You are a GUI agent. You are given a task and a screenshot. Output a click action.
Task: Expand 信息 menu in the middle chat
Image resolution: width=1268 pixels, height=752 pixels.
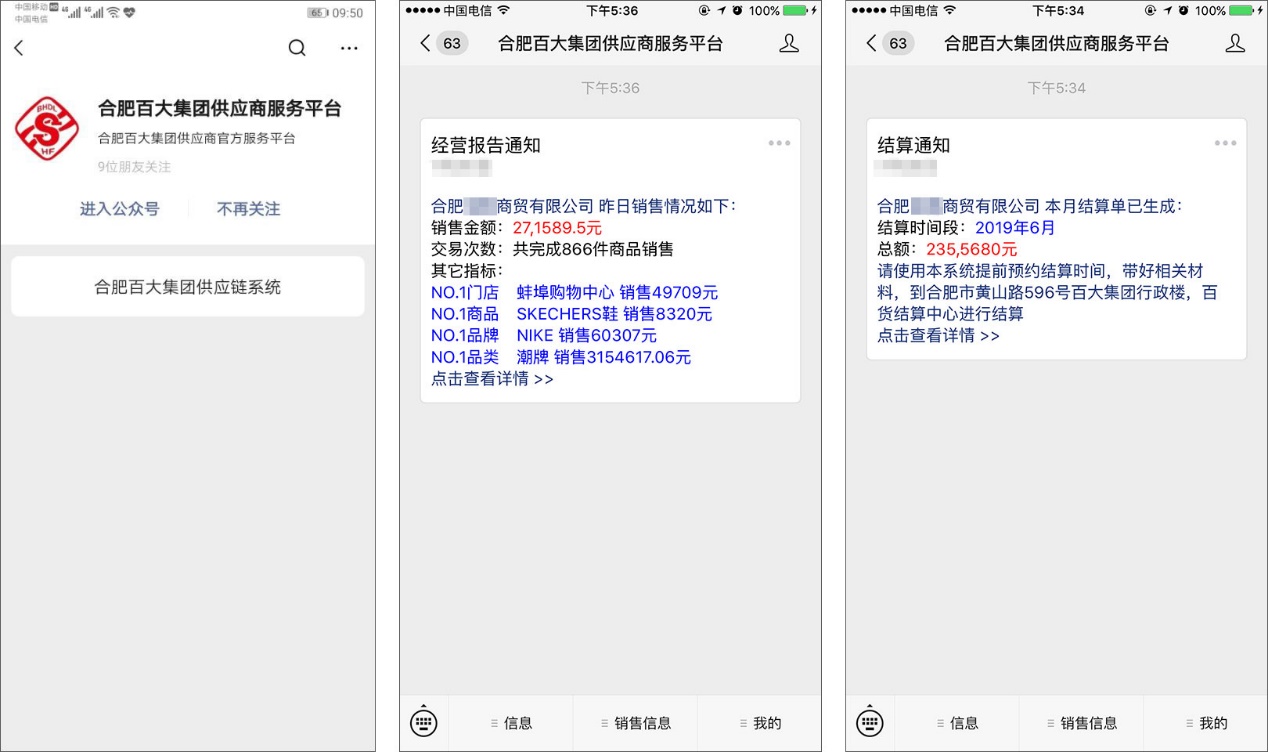tap(511, 723)
